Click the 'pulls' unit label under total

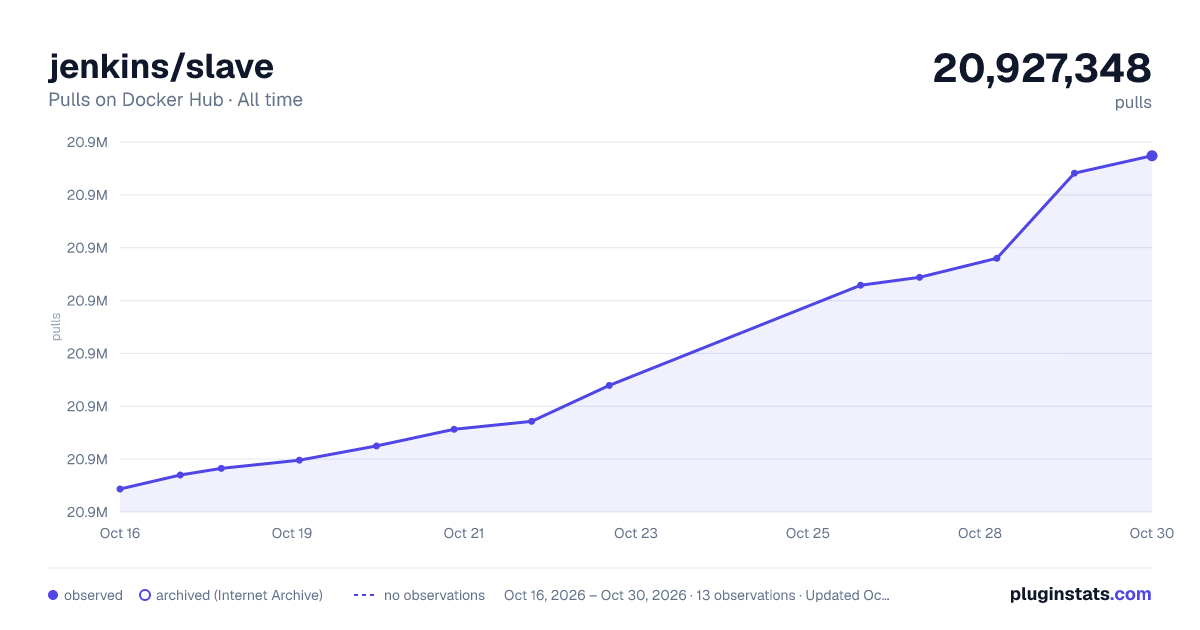[1133, 102]
